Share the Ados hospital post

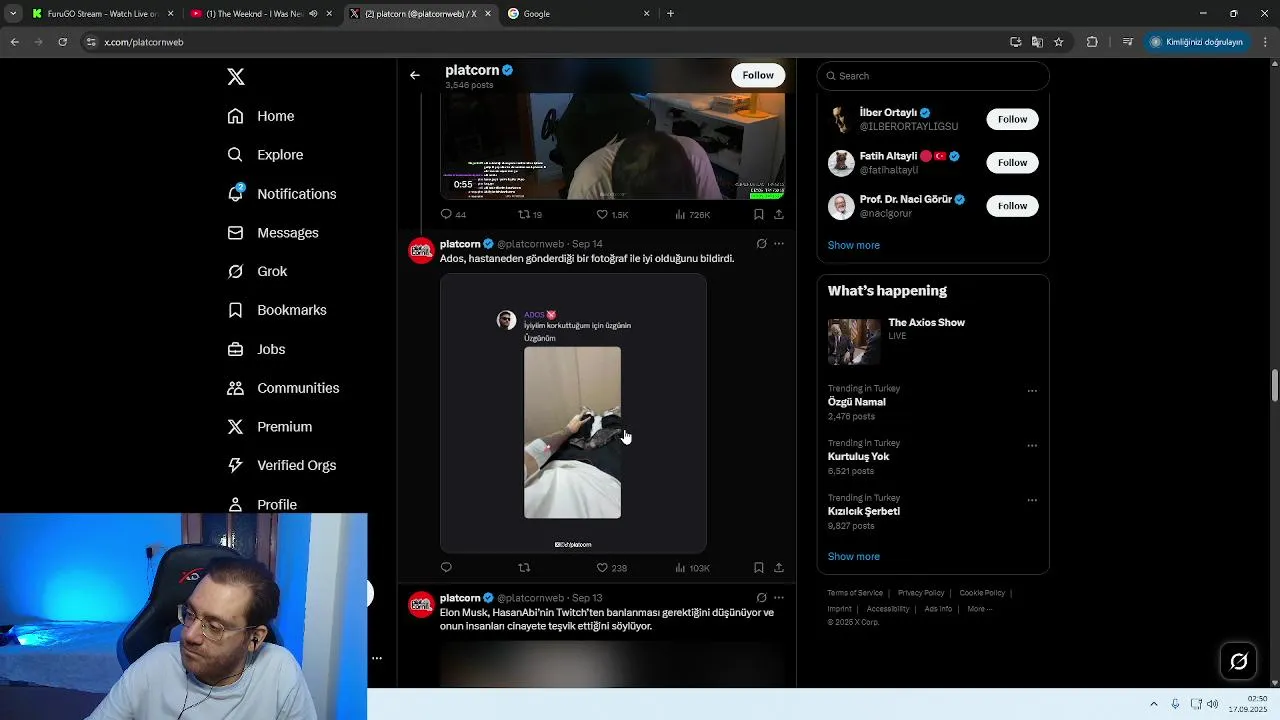coord(779,568)
